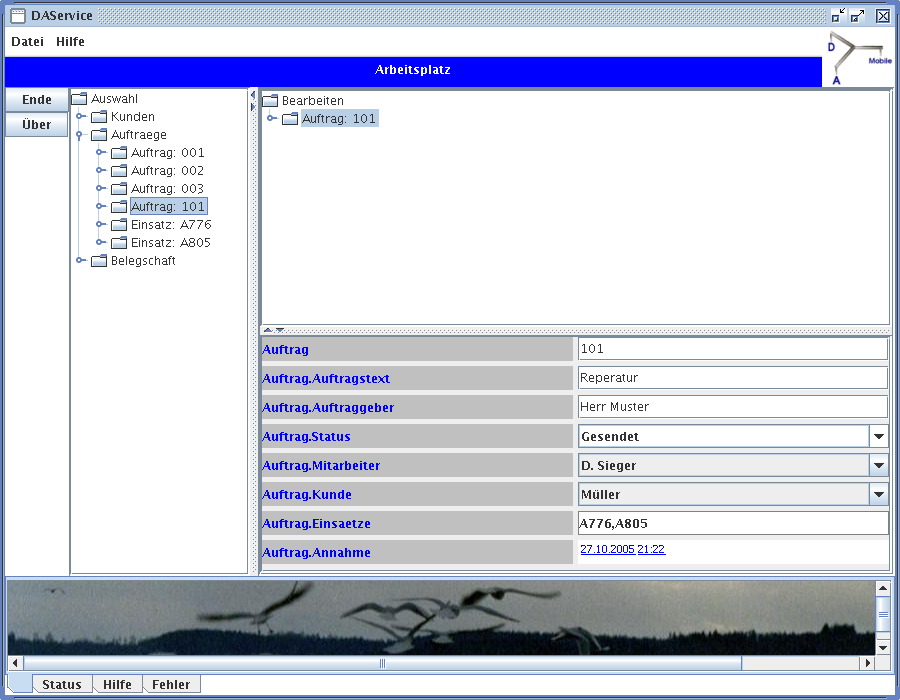
Task: Click the Auftrag.Auftragstext input field
Action: [x=732, y=378]
